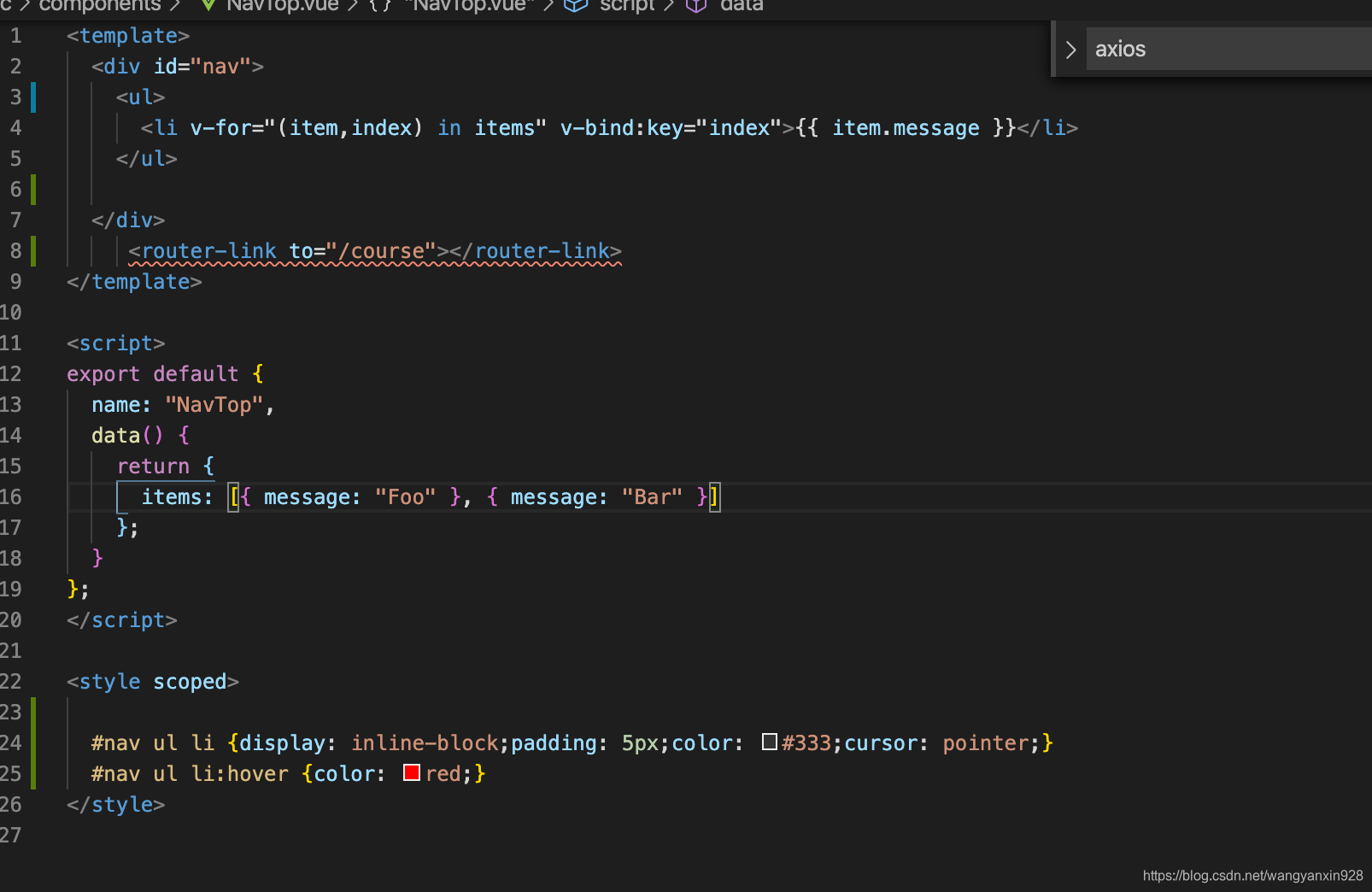Click the export default keyword
The image size is (1372, 892).
(x=153, y=373)
